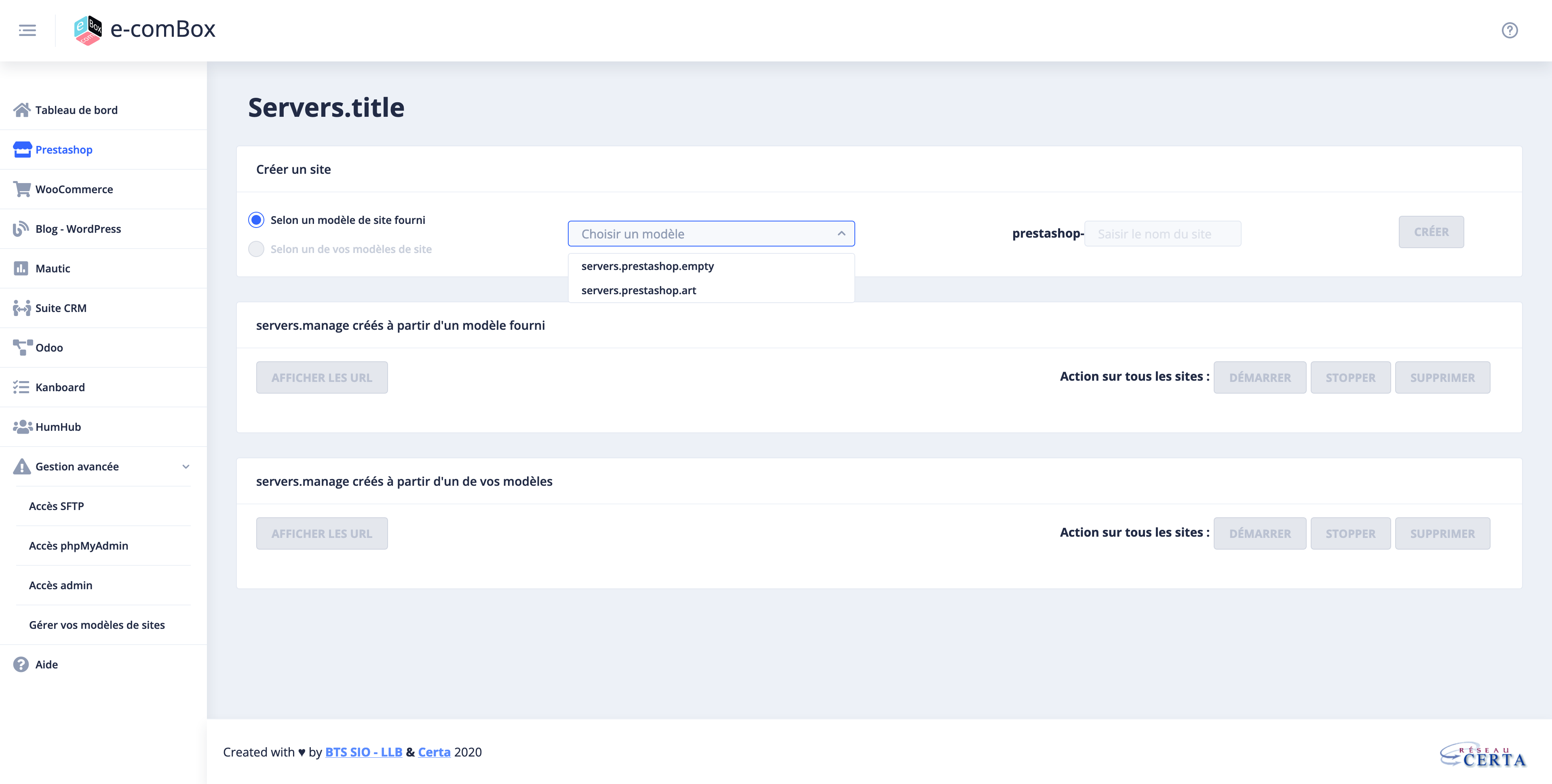Viewport: 1552px width, 784px height.
Task: Click the Odoo diagram icon
Action: (x=22, y=348)
